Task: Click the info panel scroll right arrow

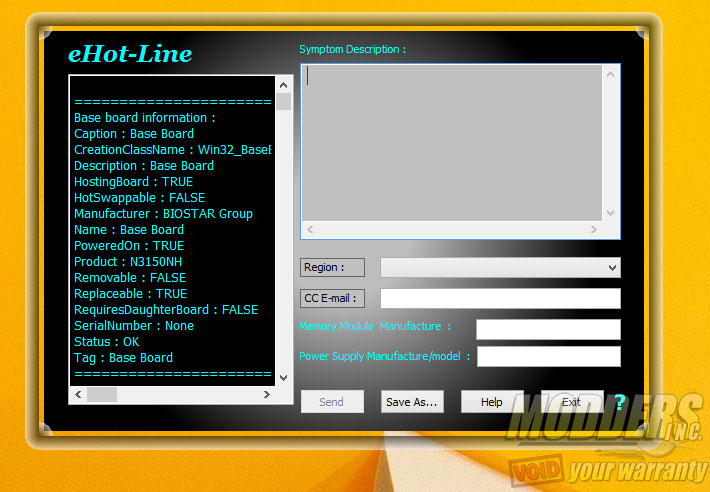Action: pos(267,395)
